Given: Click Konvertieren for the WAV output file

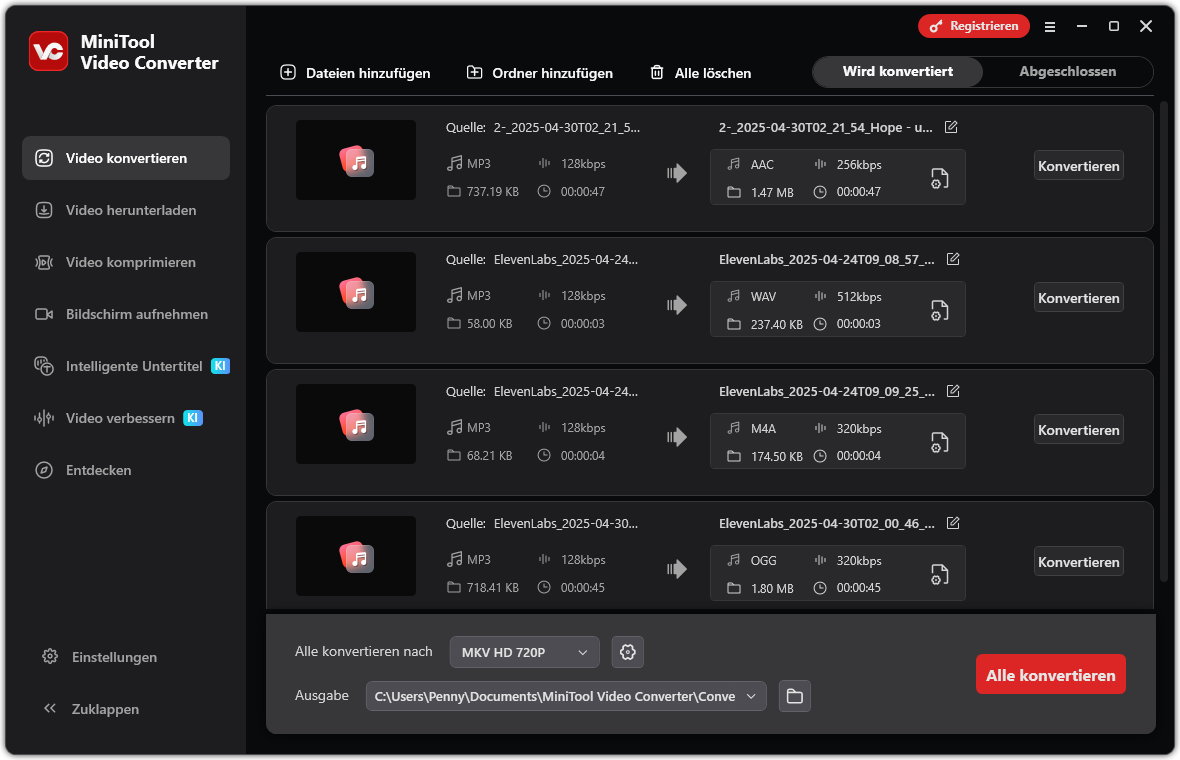Looking at the screenshot, I should (1078, 298).
